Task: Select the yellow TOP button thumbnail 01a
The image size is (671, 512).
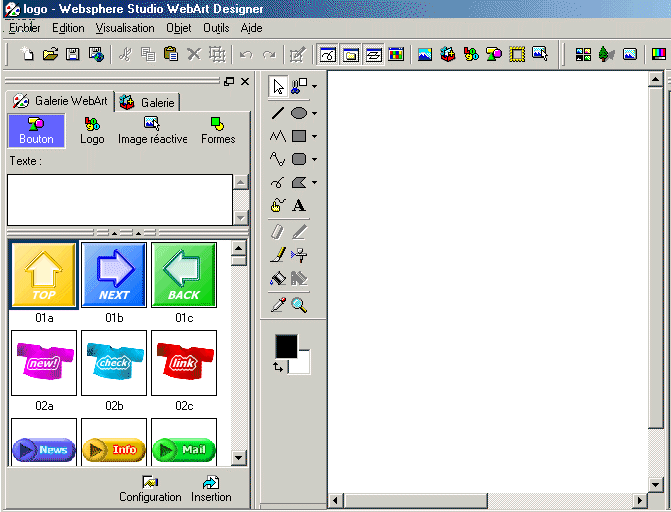Action: [x=44, y=275]
